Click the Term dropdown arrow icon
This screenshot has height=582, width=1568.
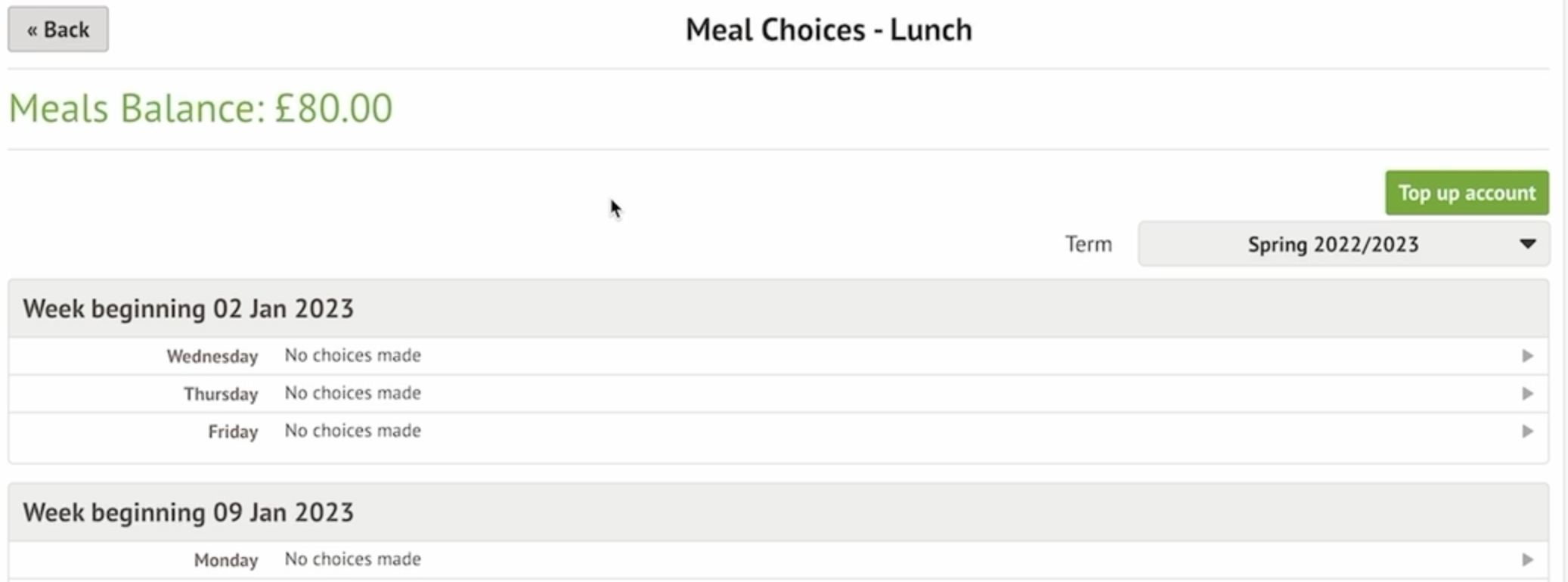(x=1527, y=244)
